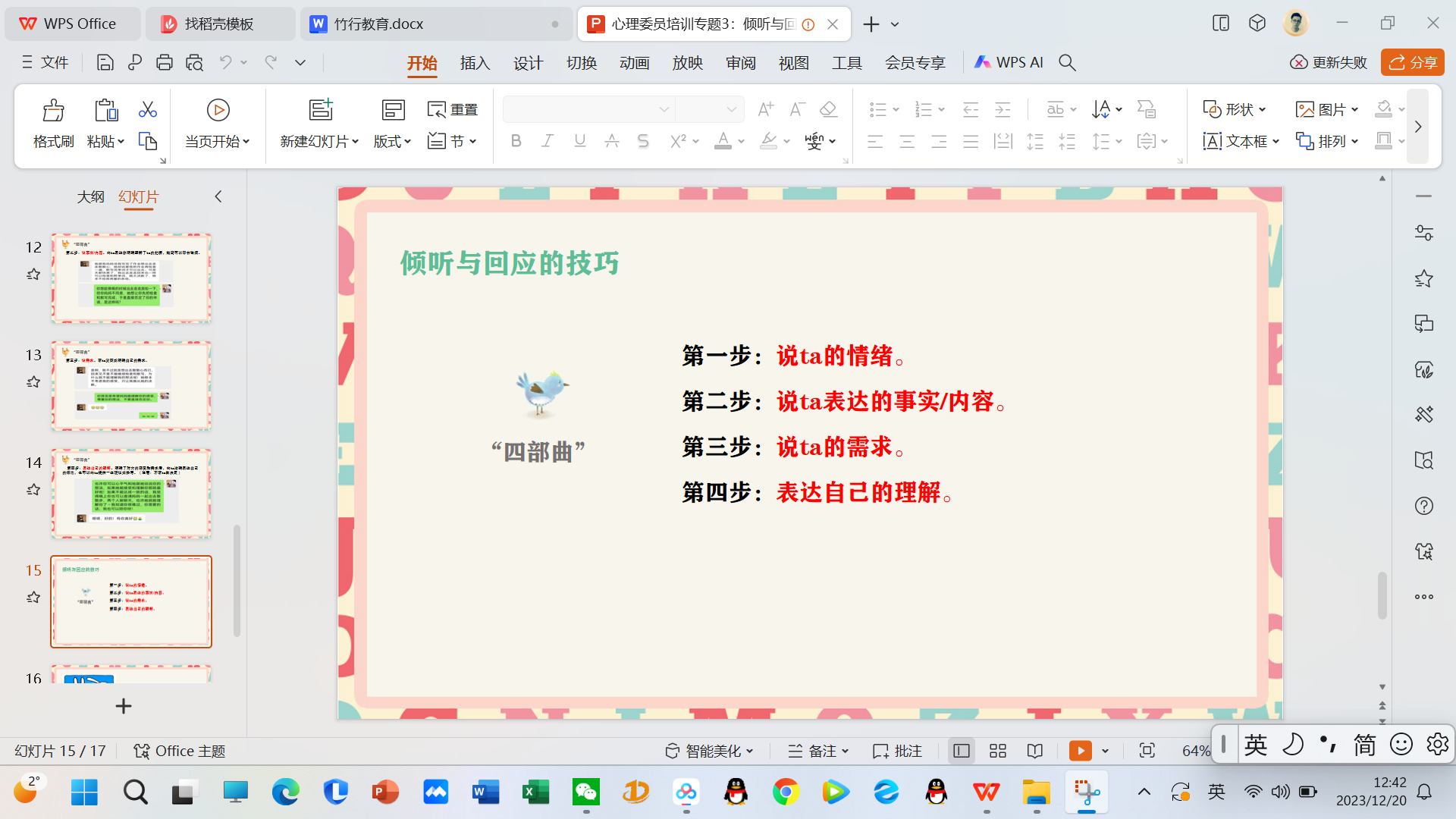Open the font name combo box
Screen dimensions: 1456x819
point(588,110)
